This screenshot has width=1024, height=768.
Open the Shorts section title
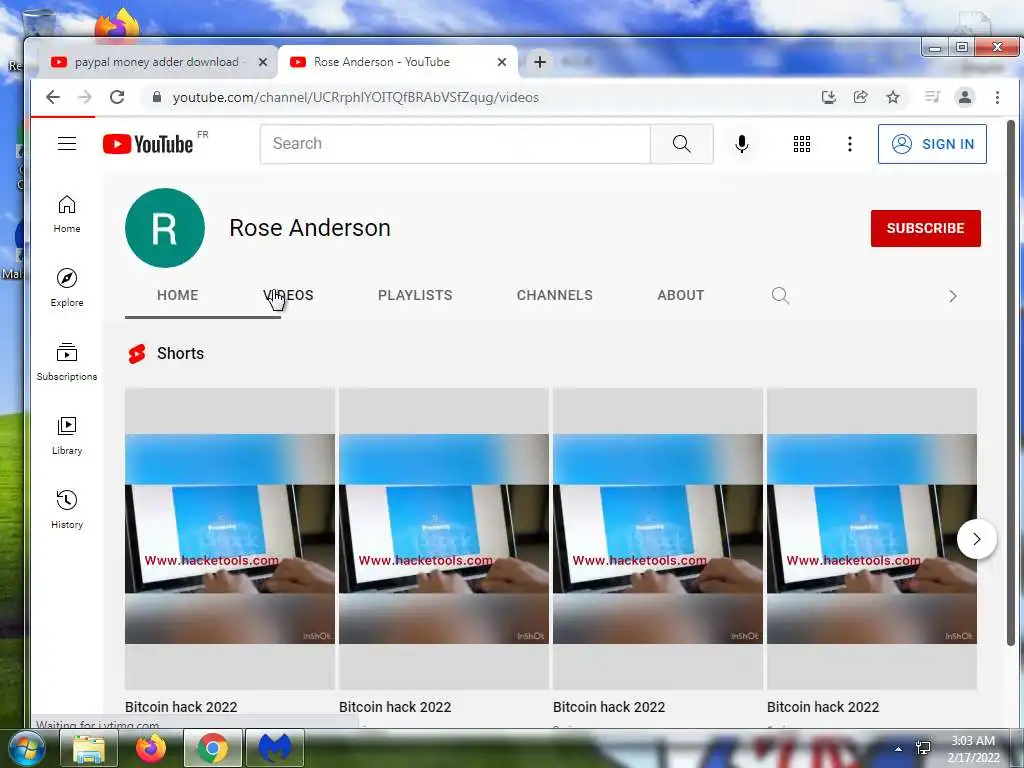[180, 353]
